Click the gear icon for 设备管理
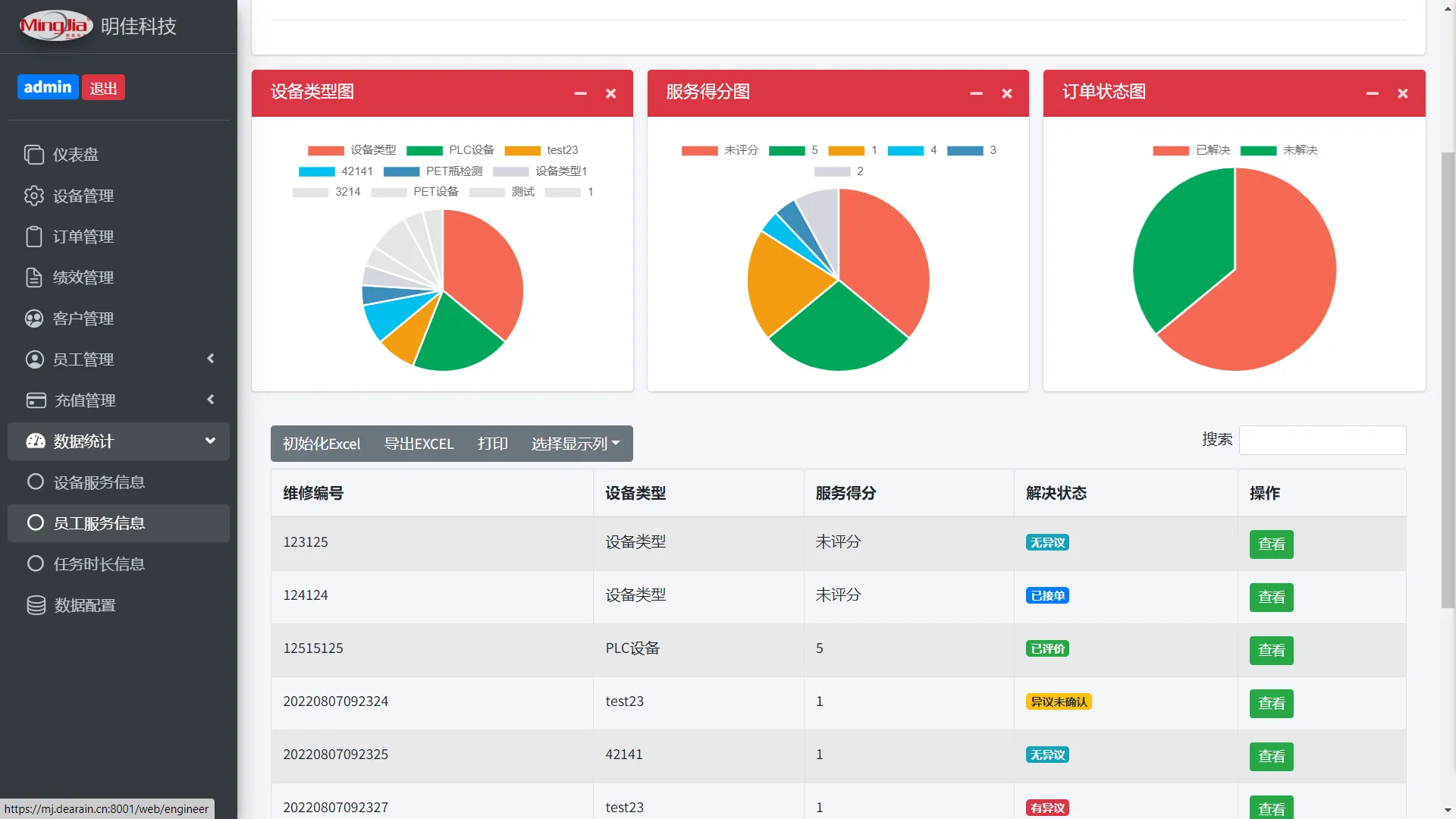 (34, 196)
